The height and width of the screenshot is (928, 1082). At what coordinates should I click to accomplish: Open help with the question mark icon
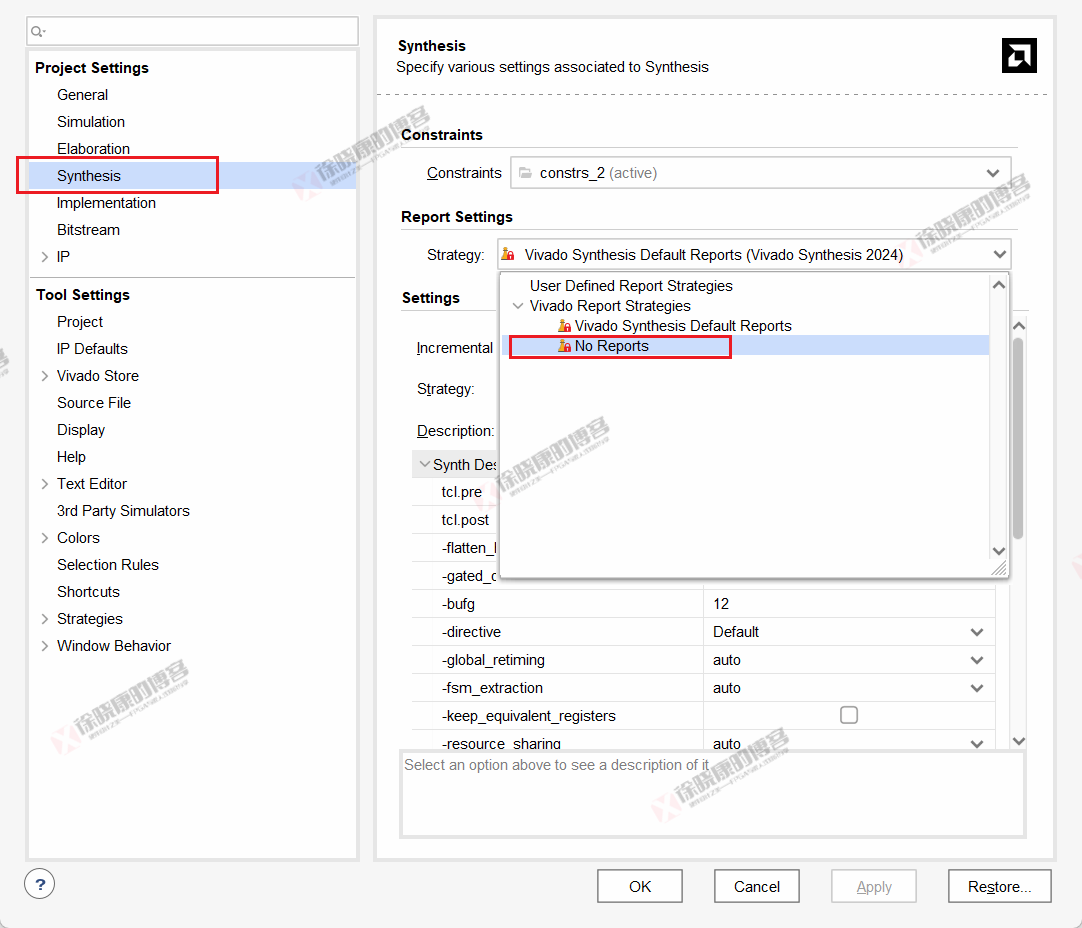click(x=40, y=884)
